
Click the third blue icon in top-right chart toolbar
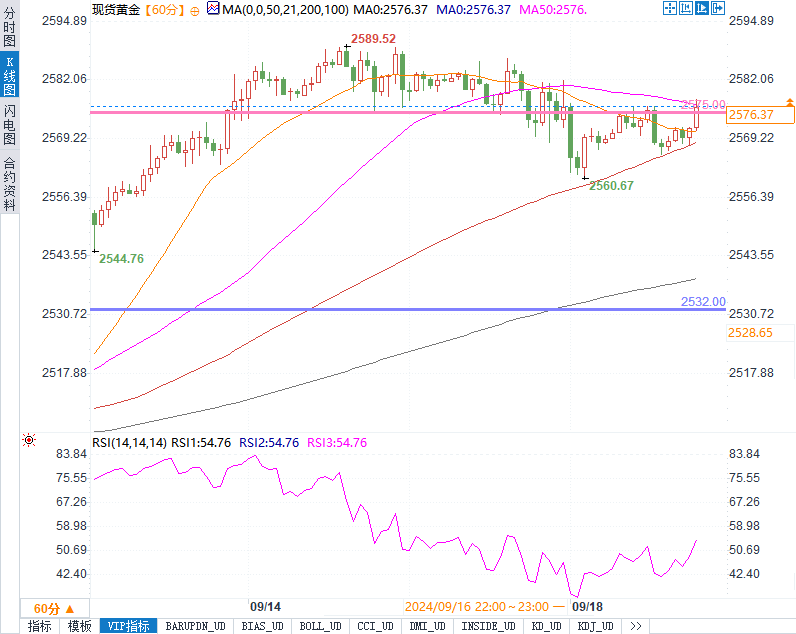(704, 8)
